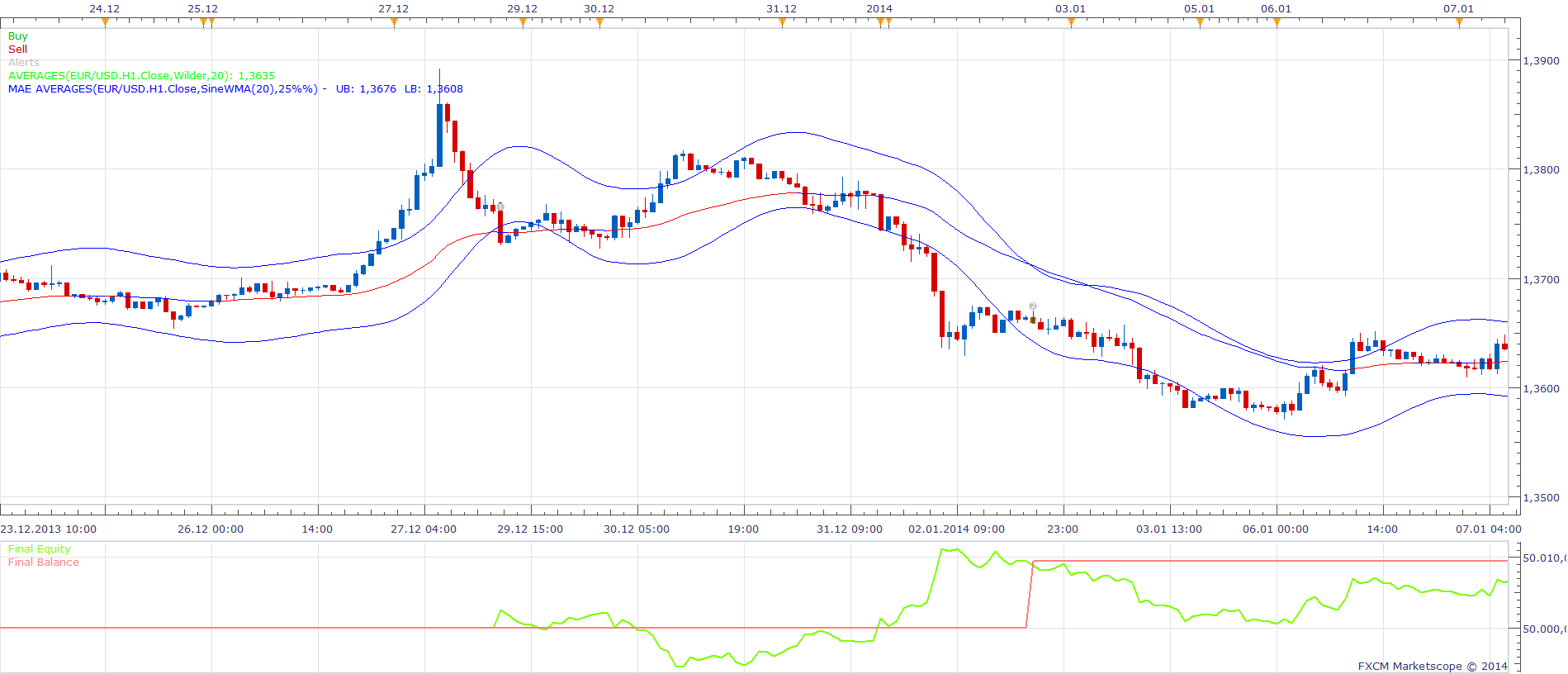The width and height of the screenshot is (1568, 674).
Task: Click the 30.12 05:00 time label
Action: coord(637,529)
